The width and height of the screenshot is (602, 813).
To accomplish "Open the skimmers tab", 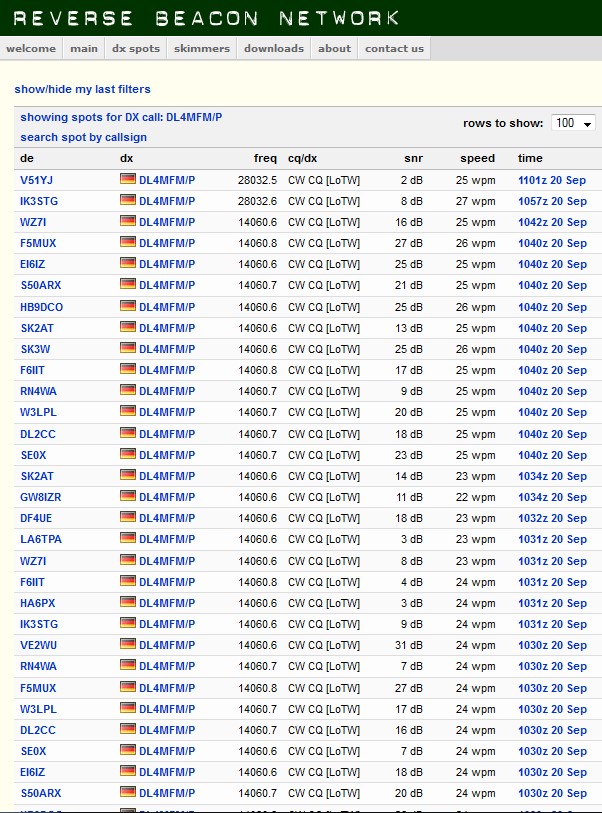I will tap(201, 48).
